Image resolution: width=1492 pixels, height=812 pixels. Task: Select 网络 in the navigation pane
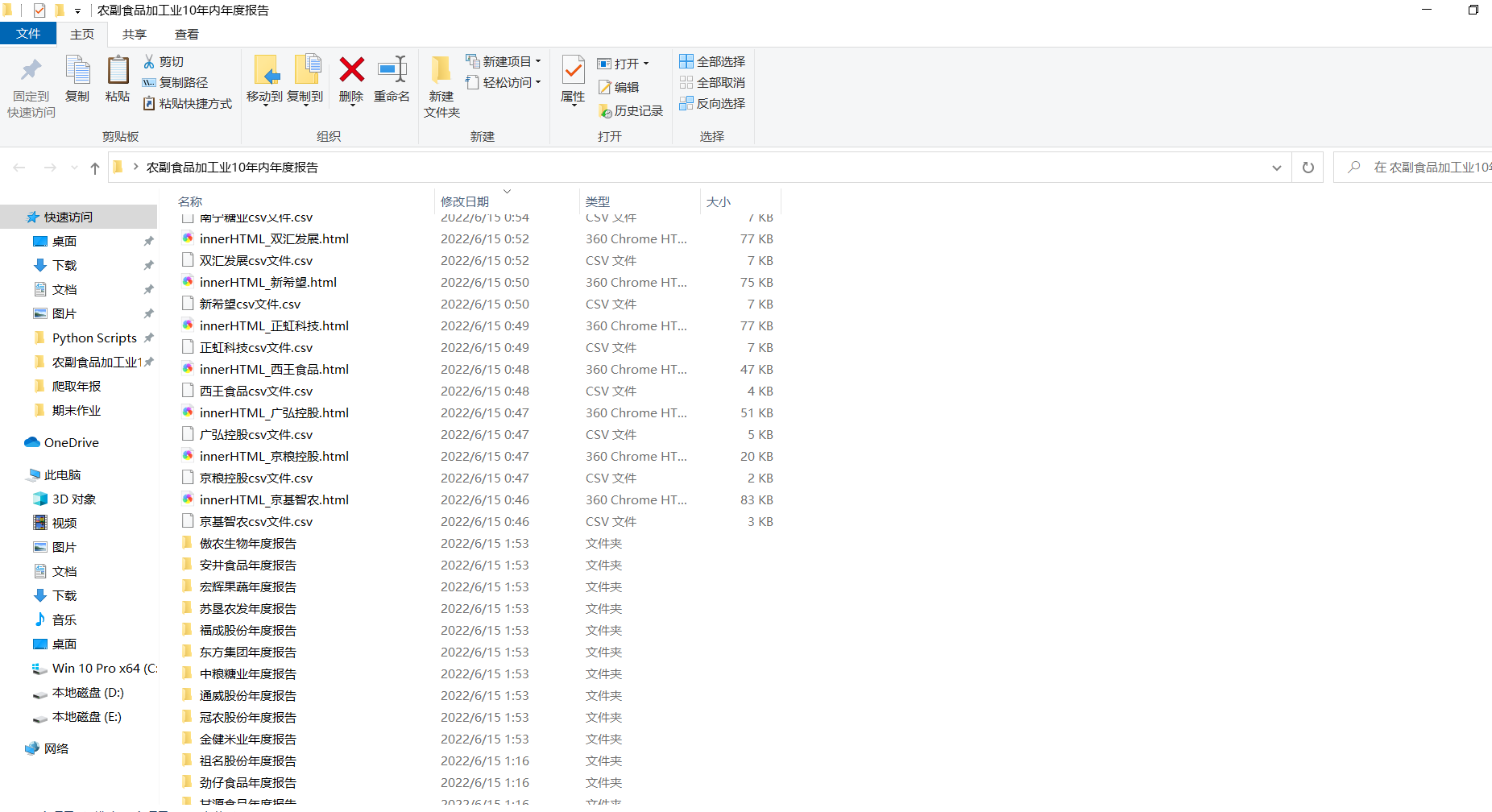47,748
